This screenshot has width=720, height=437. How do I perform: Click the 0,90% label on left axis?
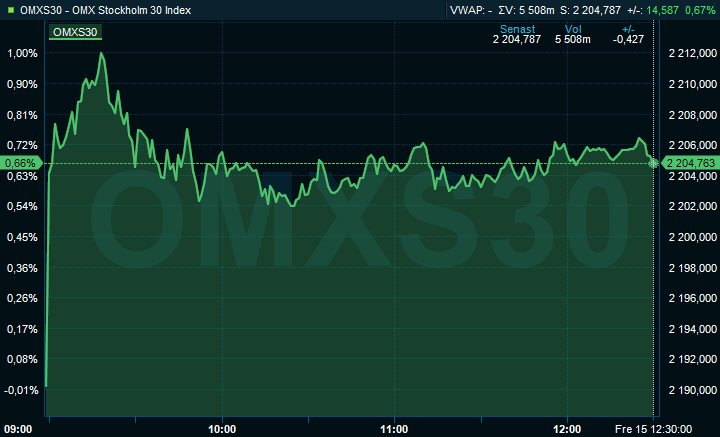pos(22,84)
